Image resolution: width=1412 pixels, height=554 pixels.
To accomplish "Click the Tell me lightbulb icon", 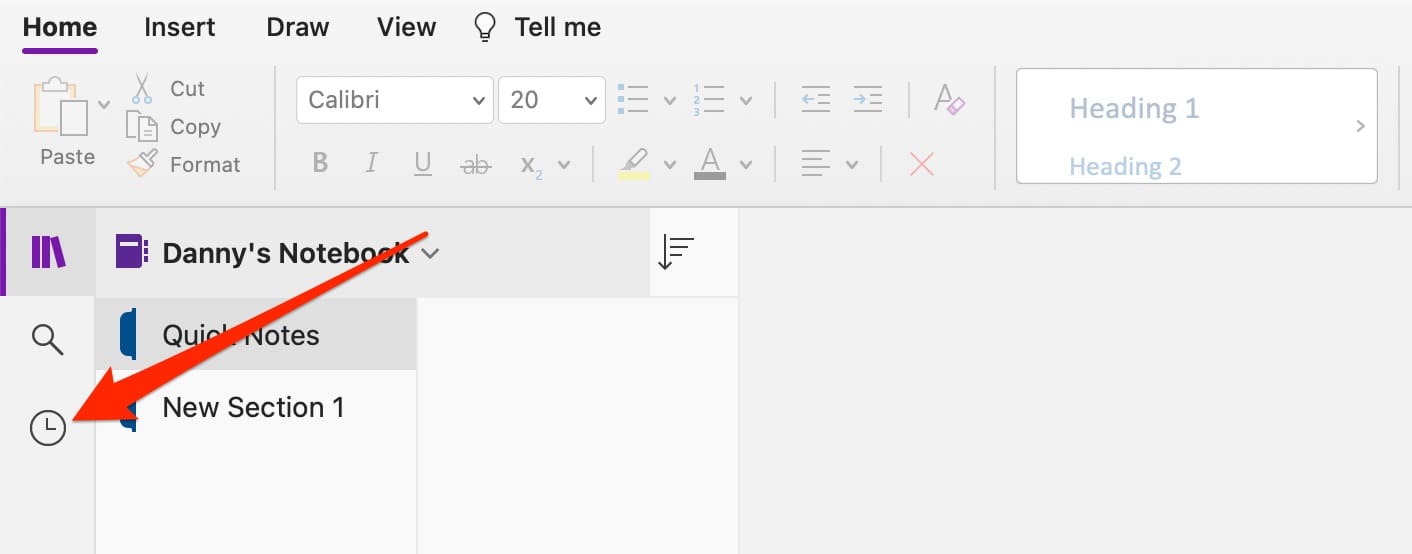I will click(x=485, y=28).
